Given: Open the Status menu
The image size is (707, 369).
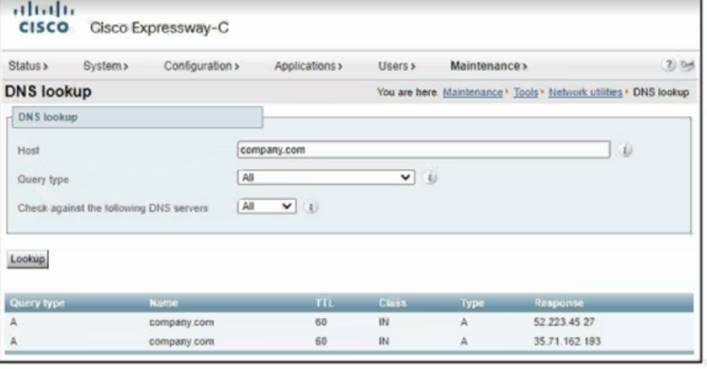Looking at the screenshot, I should [28, 66].
